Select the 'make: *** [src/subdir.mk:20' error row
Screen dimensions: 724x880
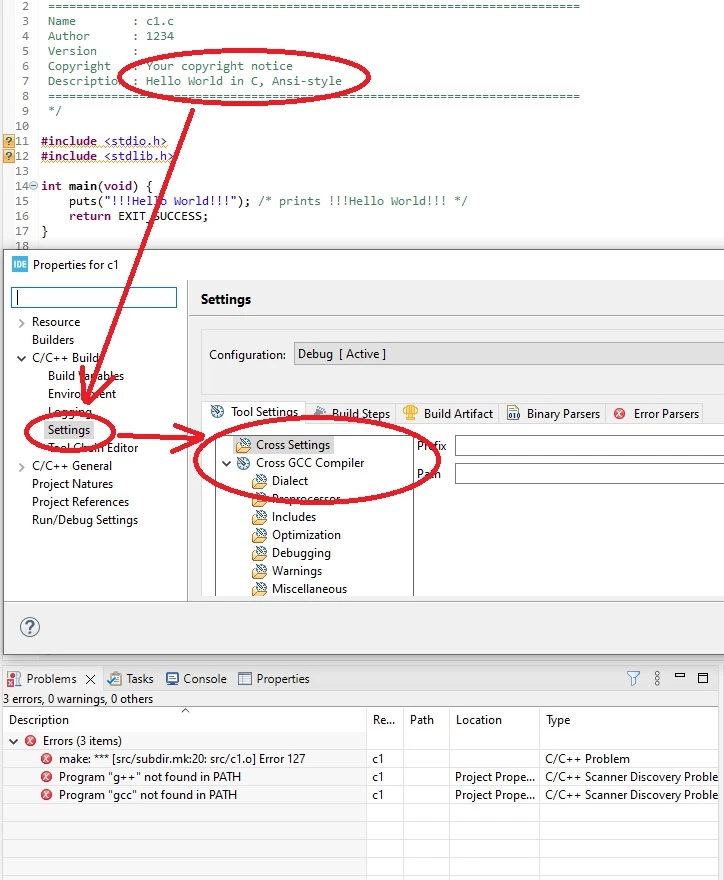[x=360, y=759]
